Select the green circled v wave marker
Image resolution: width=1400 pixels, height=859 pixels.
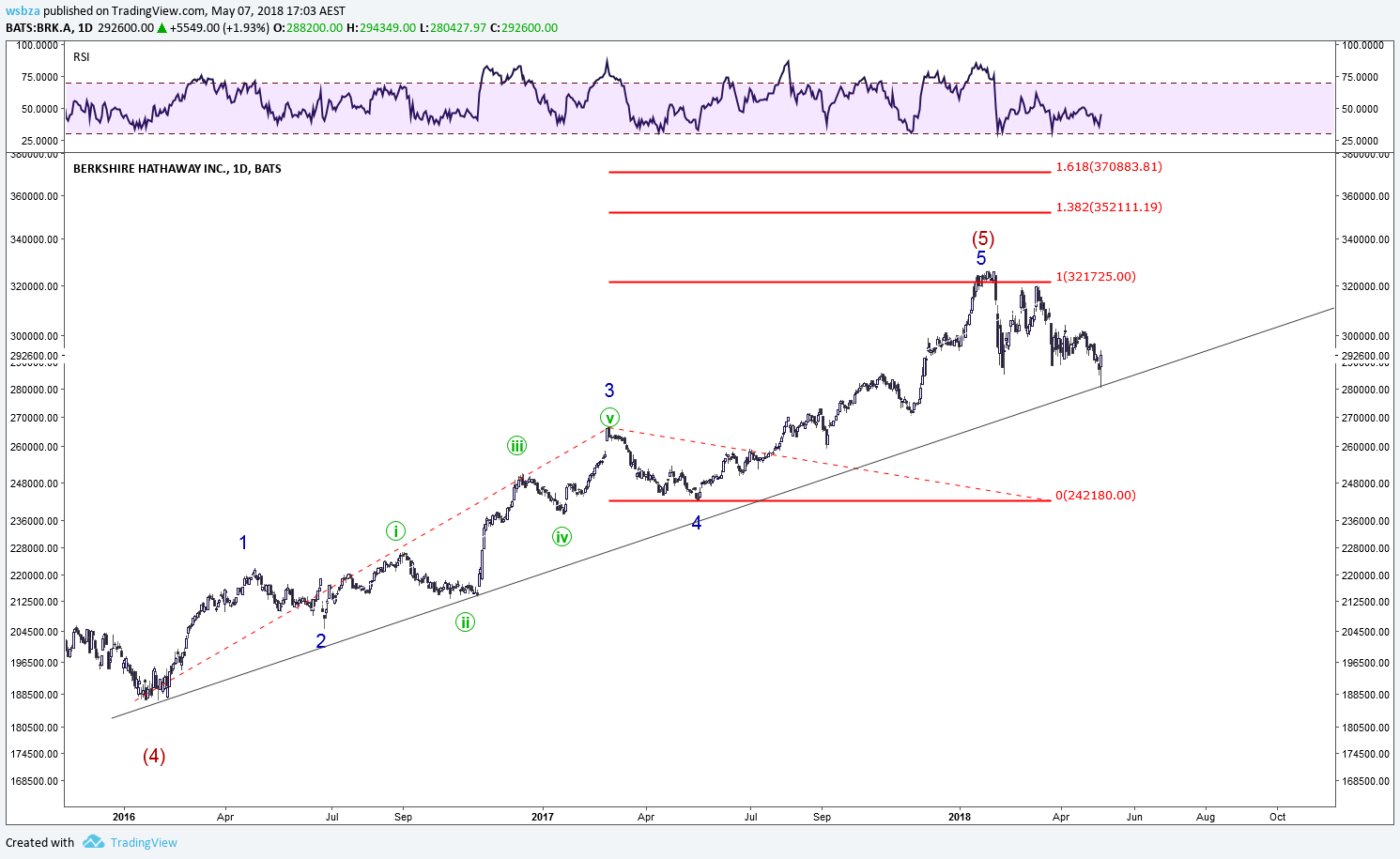coord(610,418)
